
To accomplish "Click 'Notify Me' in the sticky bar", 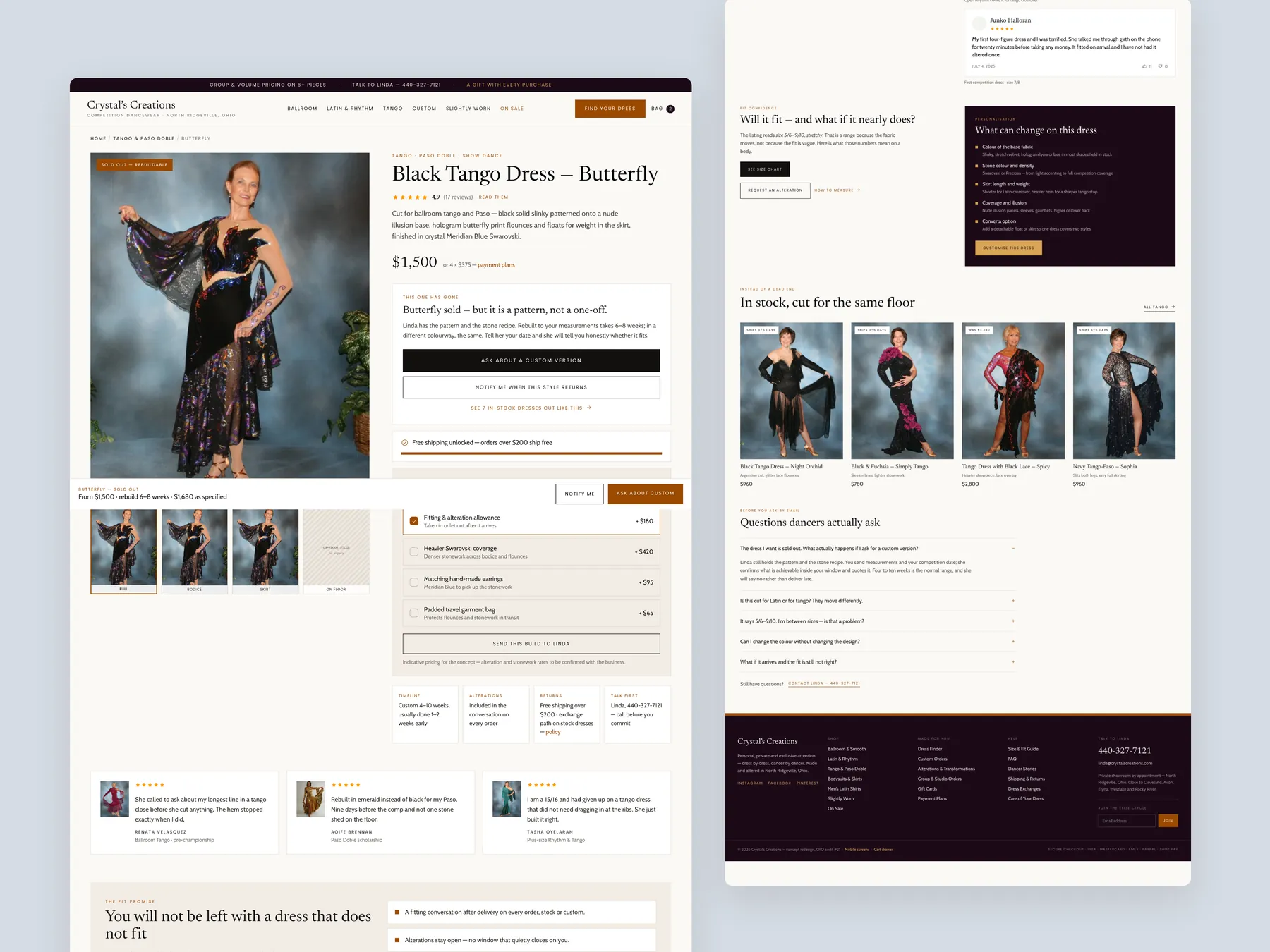I will tap(579, 494).
